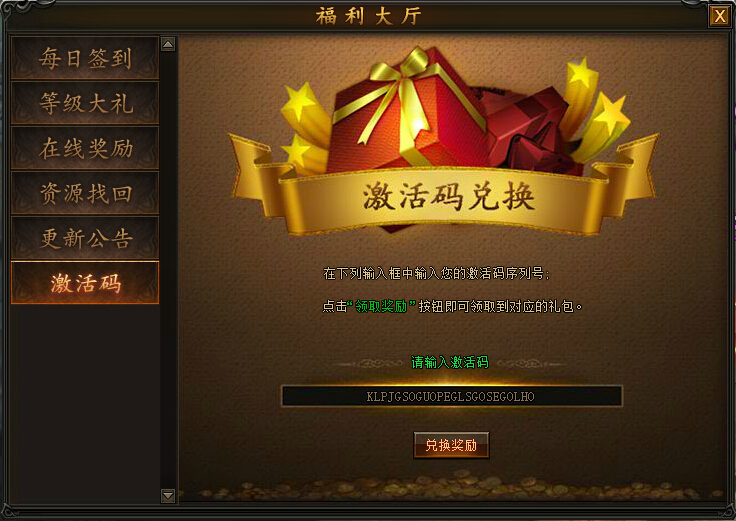Click the 请输入激活码 green label

tap(450, 362)
